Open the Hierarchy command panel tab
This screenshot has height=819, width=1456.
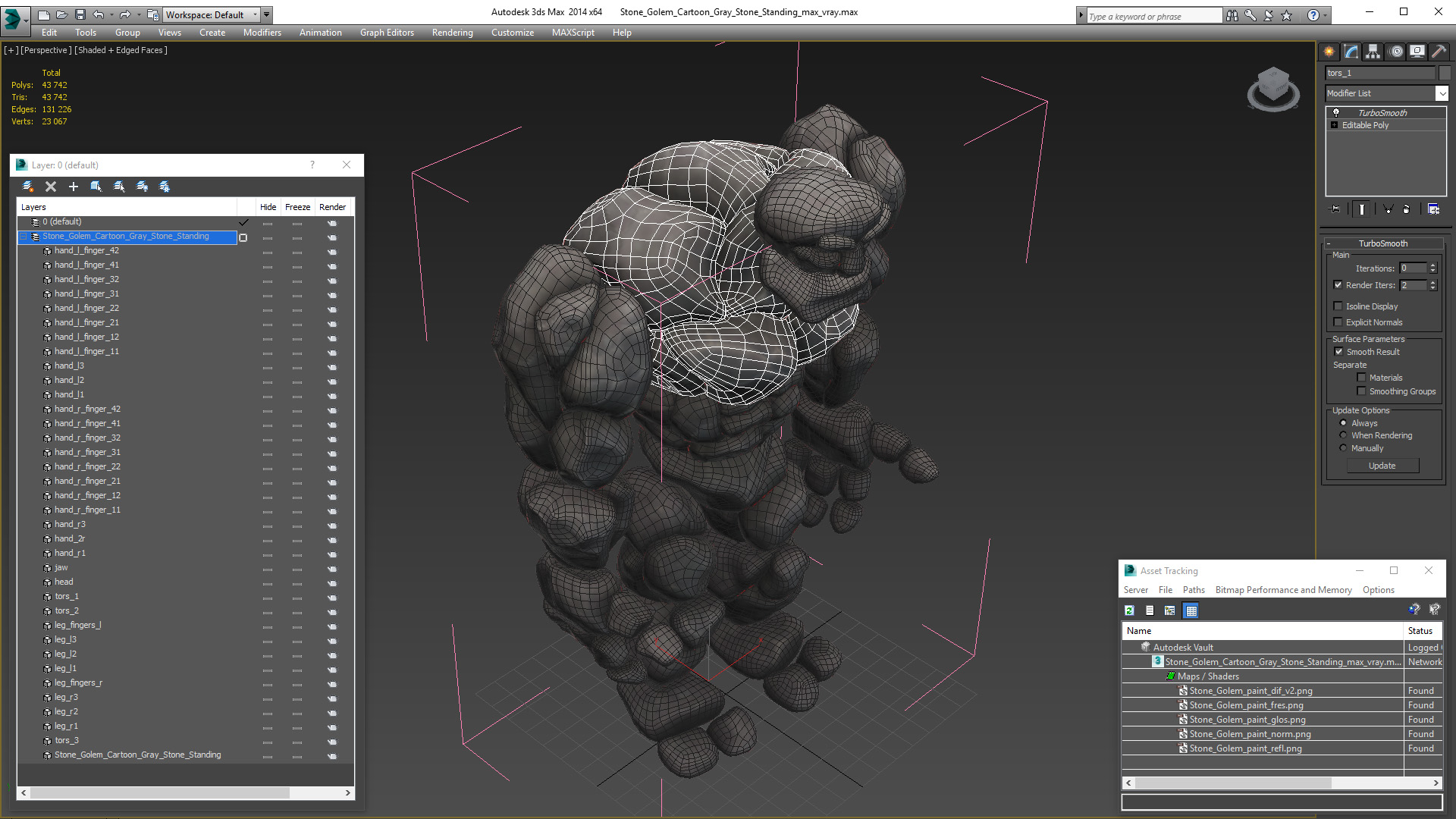point(1373,52)
